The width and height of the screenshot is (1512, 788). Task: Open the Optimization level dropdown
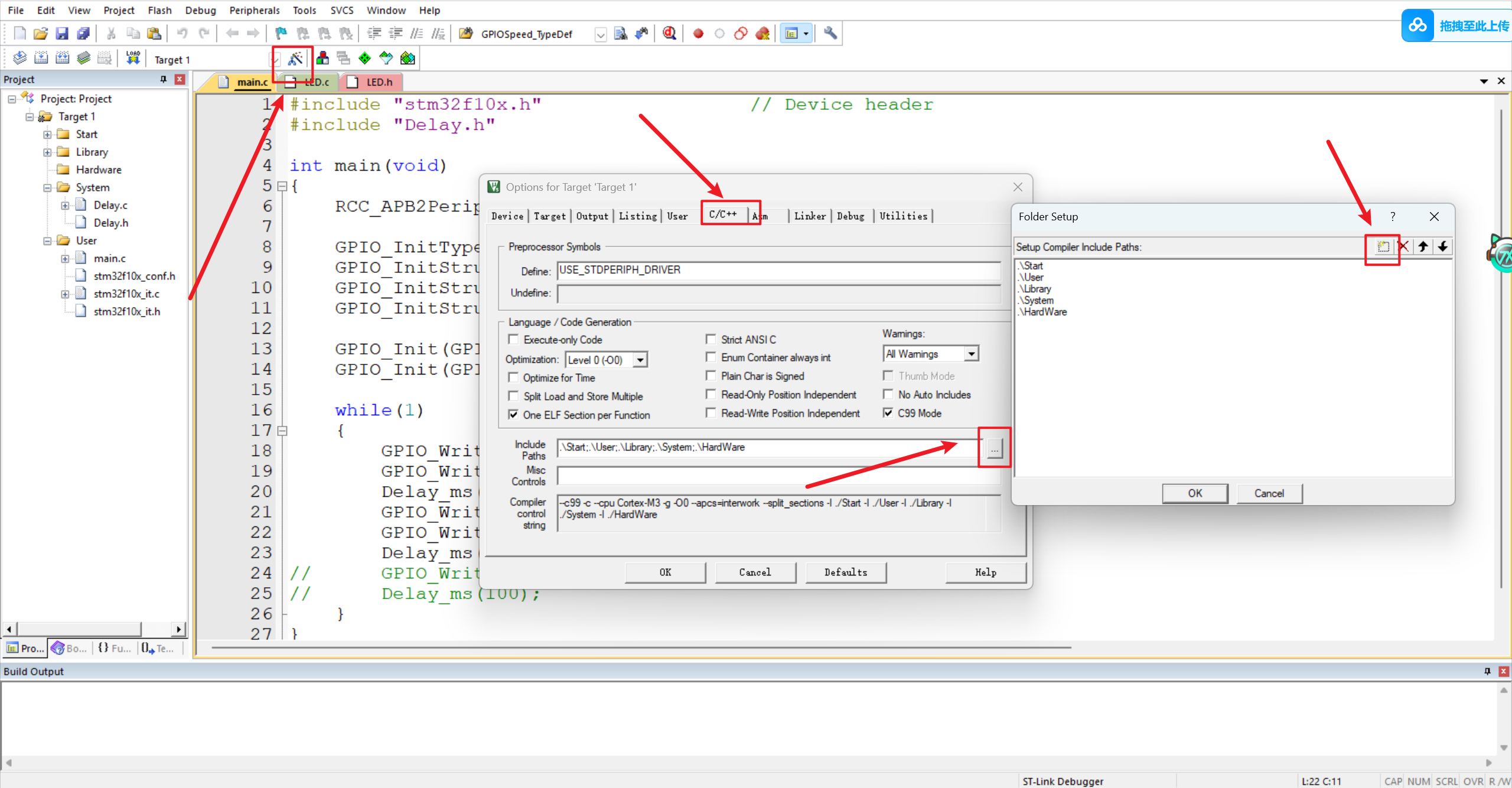pos(640,360)
